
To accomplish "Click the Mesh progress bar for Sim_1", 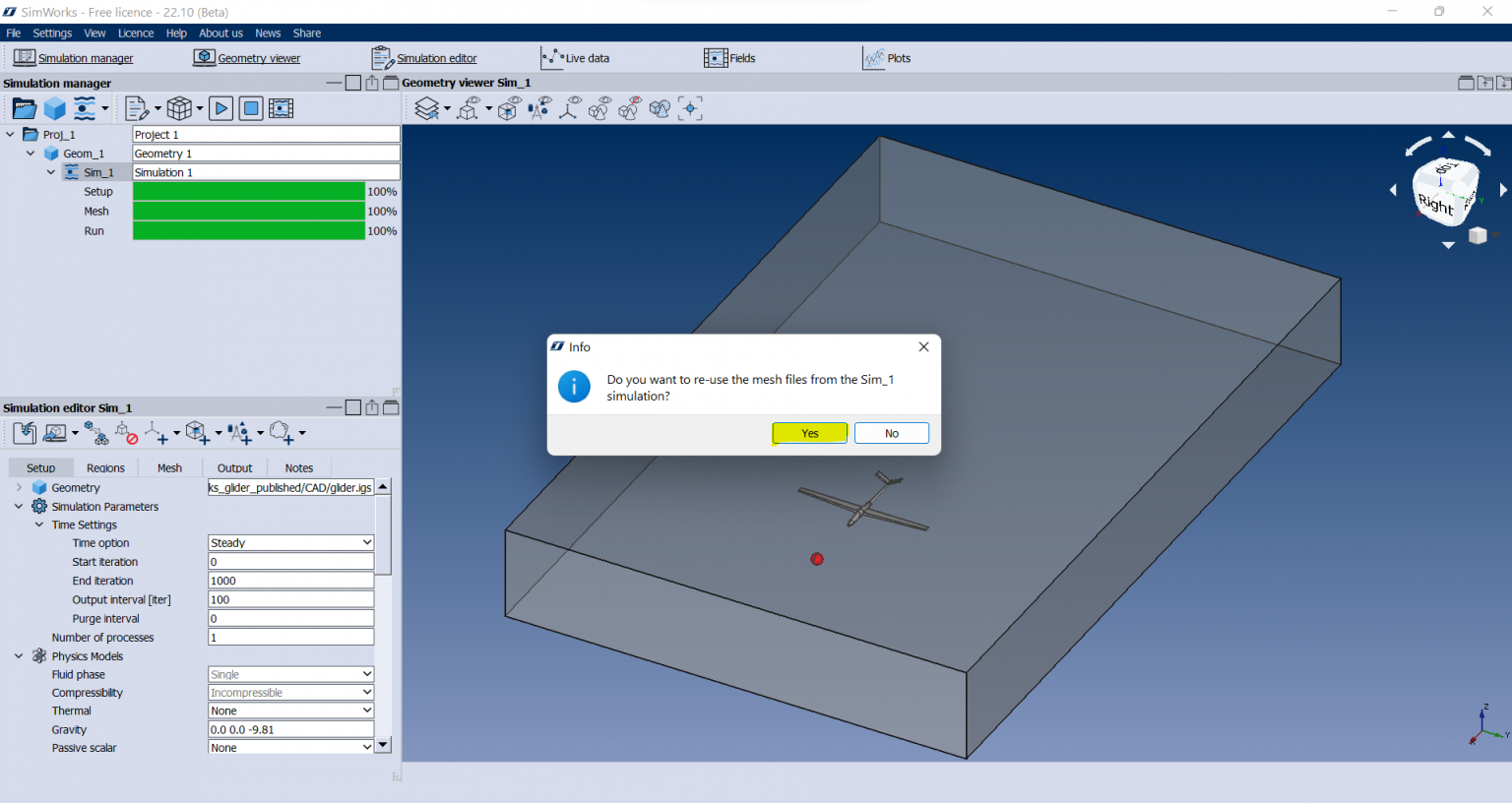I will tap(249, 211).
